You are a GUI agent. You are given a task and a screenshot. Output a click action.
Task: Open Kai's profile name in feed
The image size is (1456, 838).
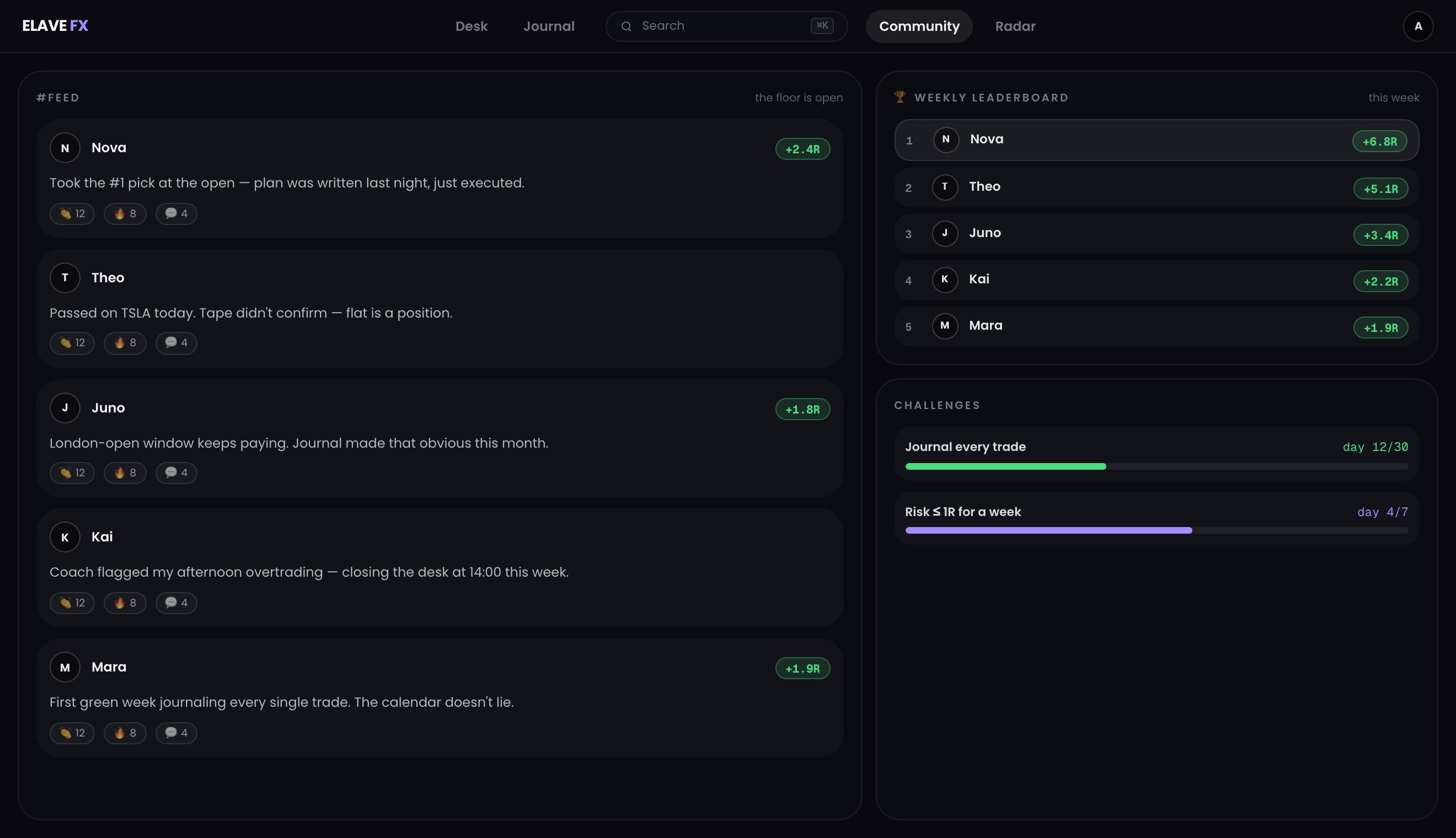pyautogui.click(x=102, y=537)
